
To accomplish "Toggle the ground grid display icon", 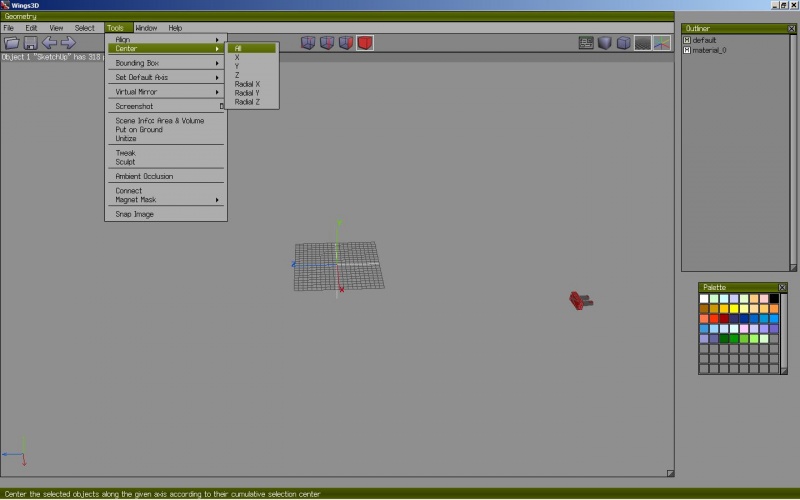I will tap(642, 43).
